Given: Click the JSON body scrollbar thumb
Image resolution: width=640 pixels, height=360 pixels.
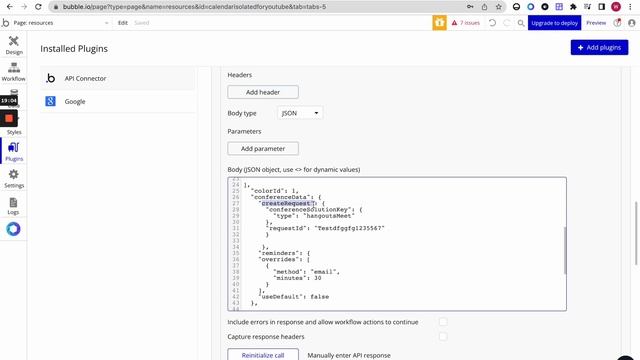Looking at the screenshot, I should coord(565,250).
